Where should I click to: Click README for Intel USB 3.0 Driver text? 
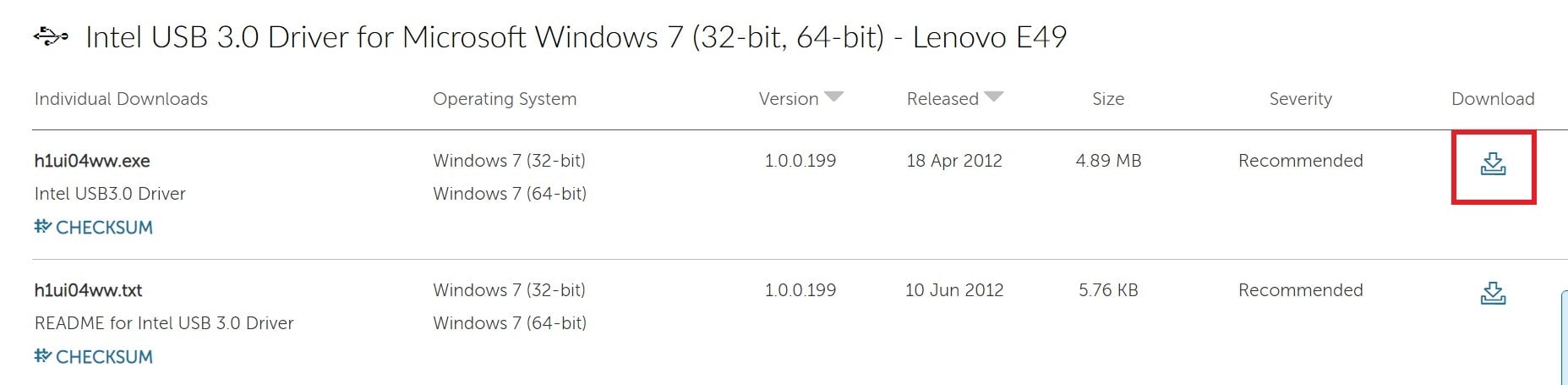click(164, 323)
